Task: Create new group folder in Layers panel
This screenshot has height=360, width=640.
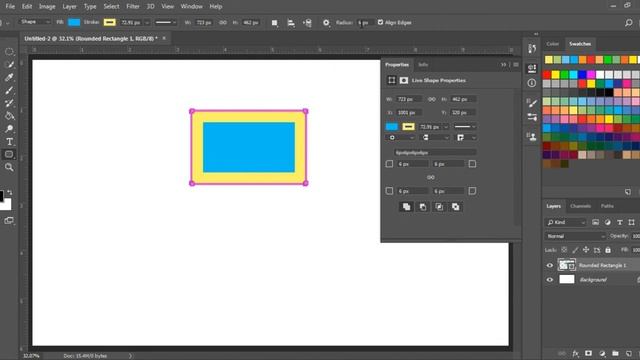Action: tap(615, 353)
